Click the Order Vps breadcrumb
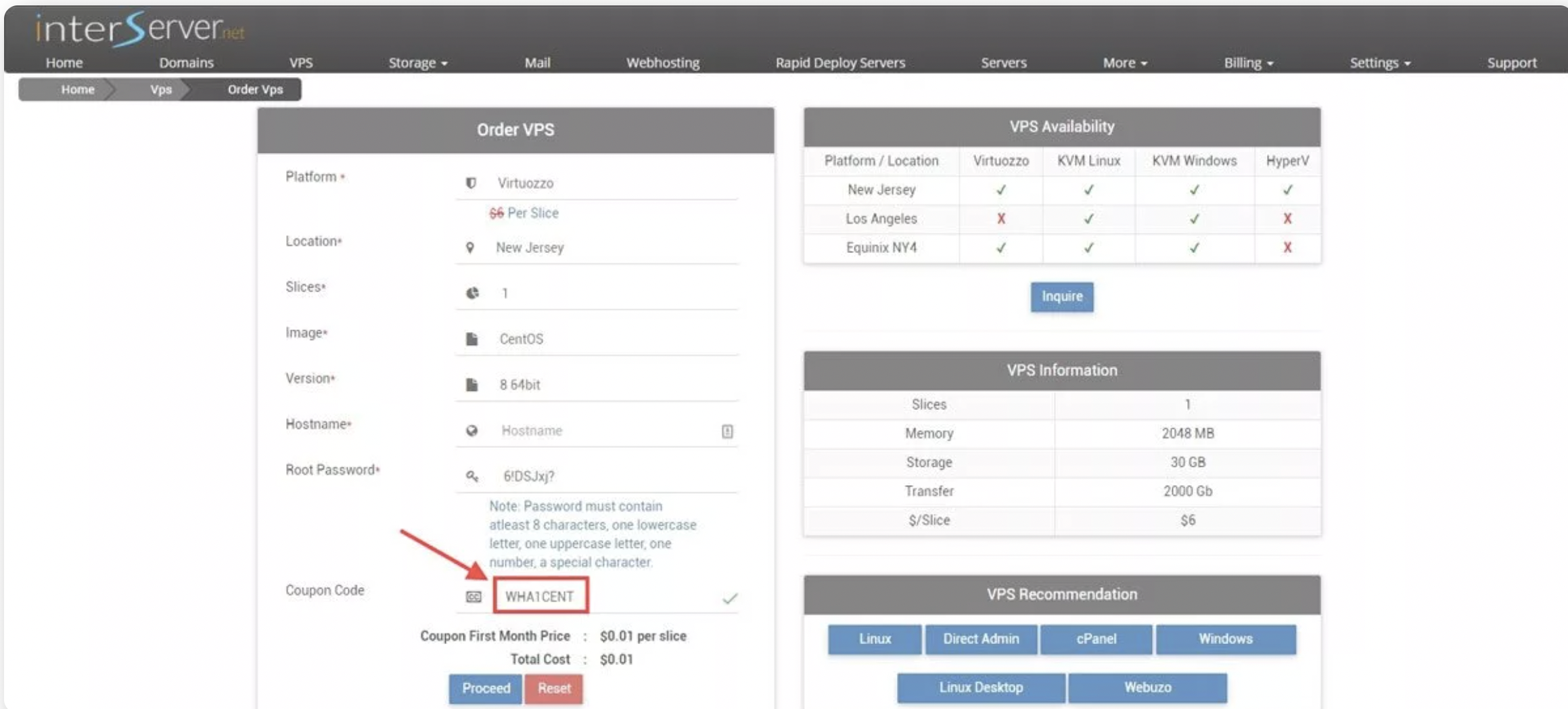 255,89
